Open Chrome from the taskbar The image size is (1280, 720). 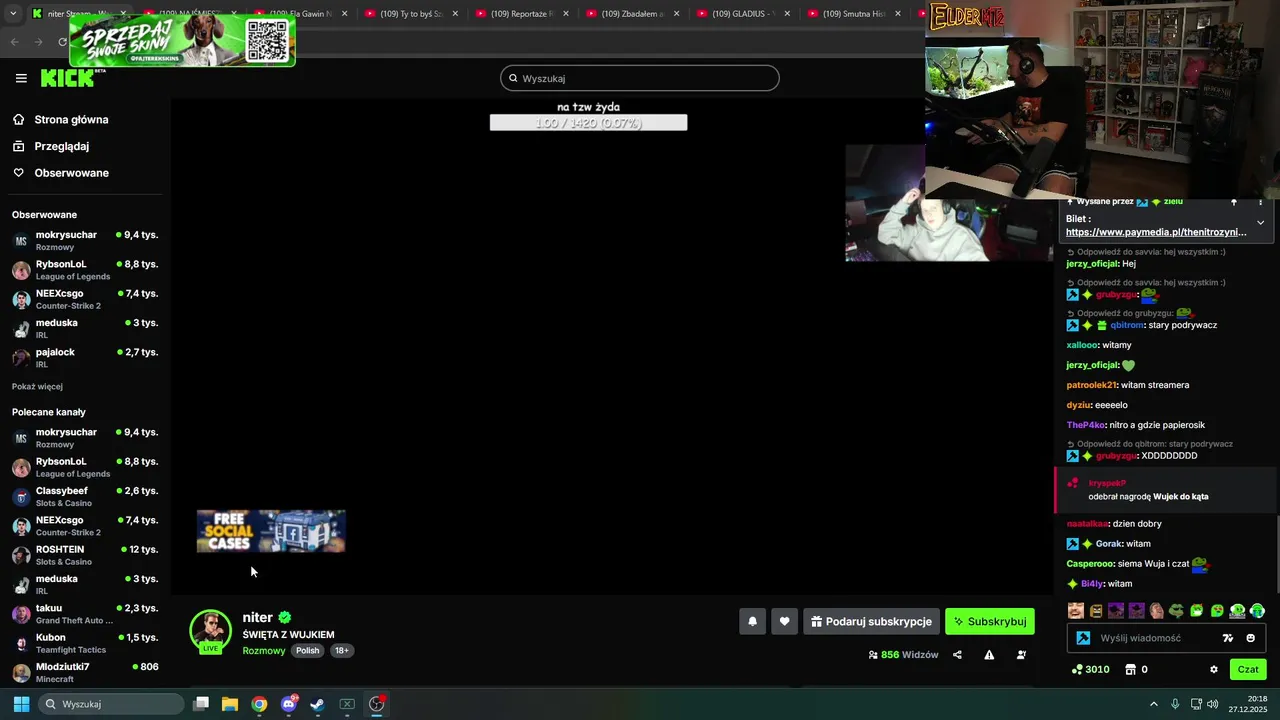tap(259, 704)
